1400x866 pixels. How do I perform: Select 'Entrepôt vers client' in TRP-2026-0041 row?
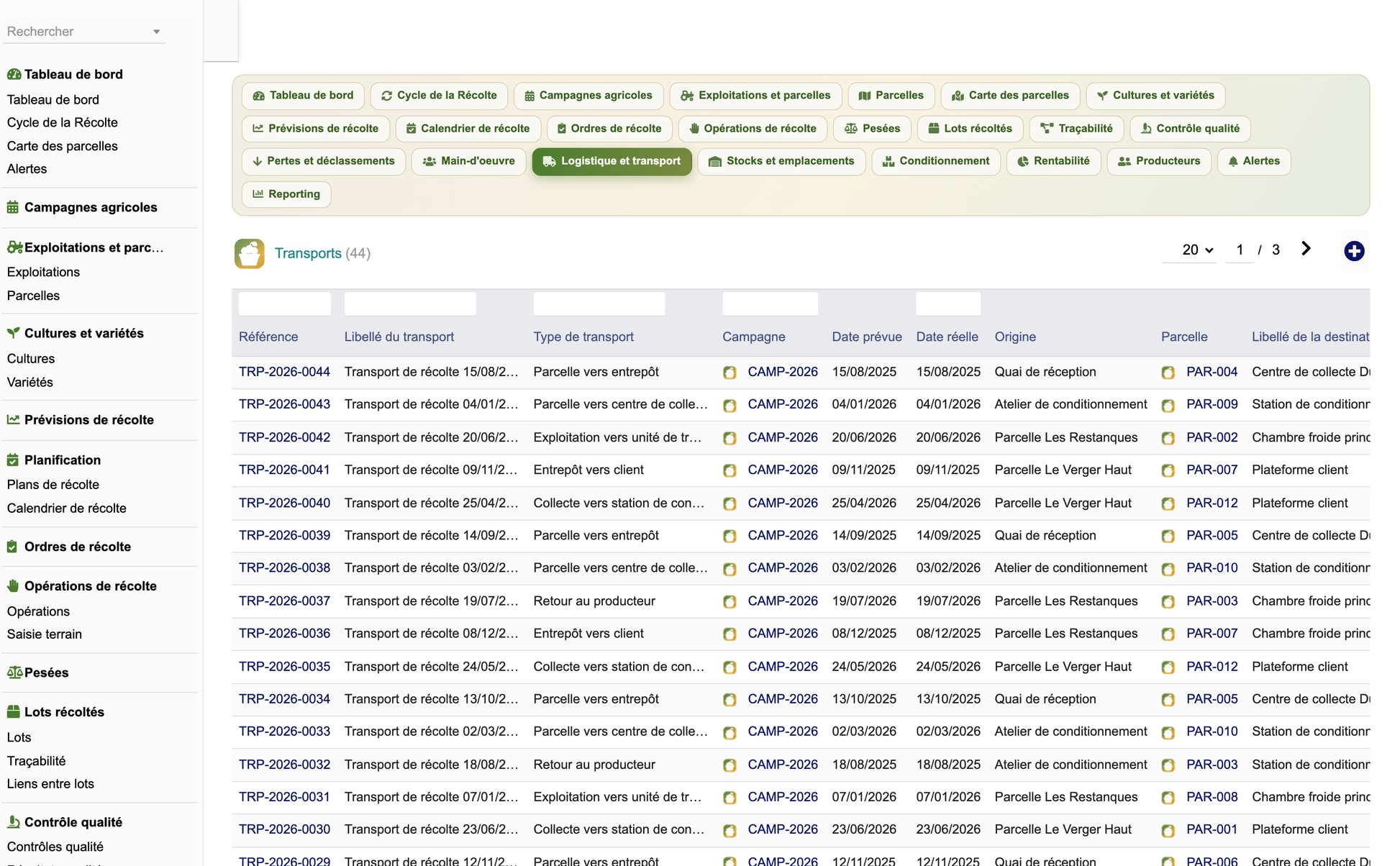pyautogui.click(x=588, y=470)
